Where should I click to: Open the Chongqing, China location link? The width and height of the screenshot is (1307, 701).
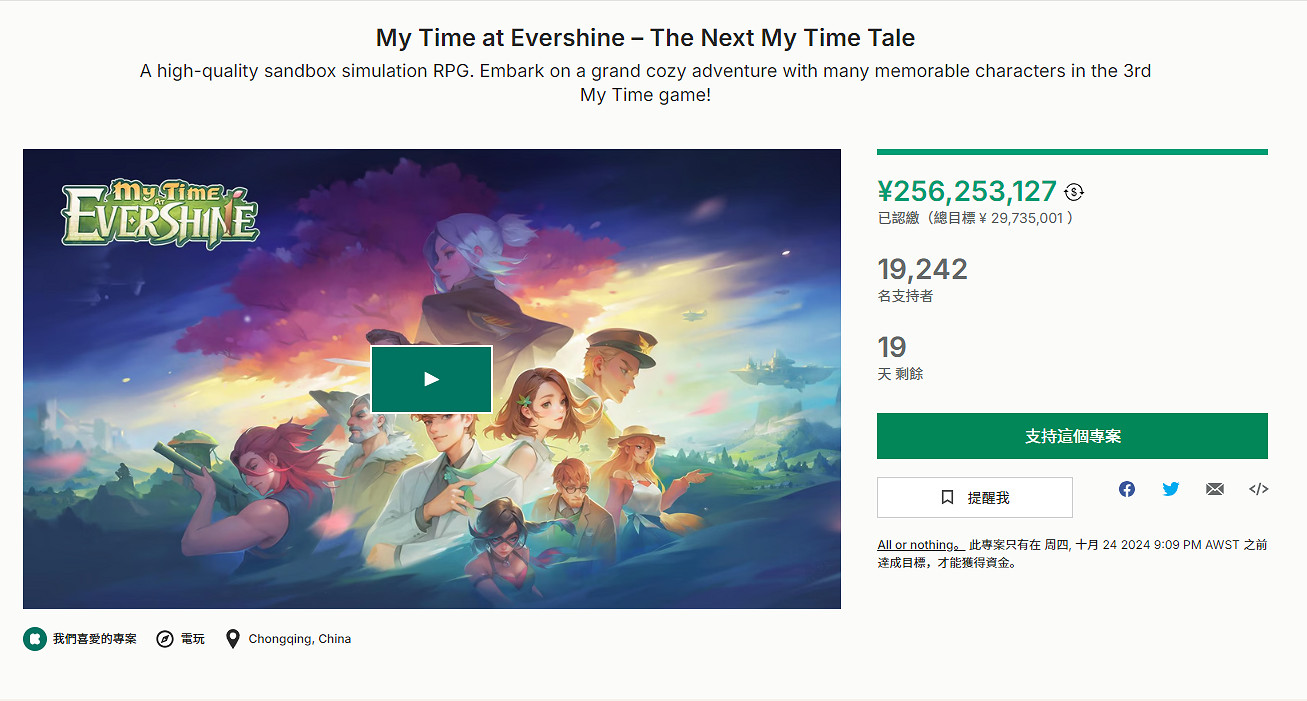point(300,639)
